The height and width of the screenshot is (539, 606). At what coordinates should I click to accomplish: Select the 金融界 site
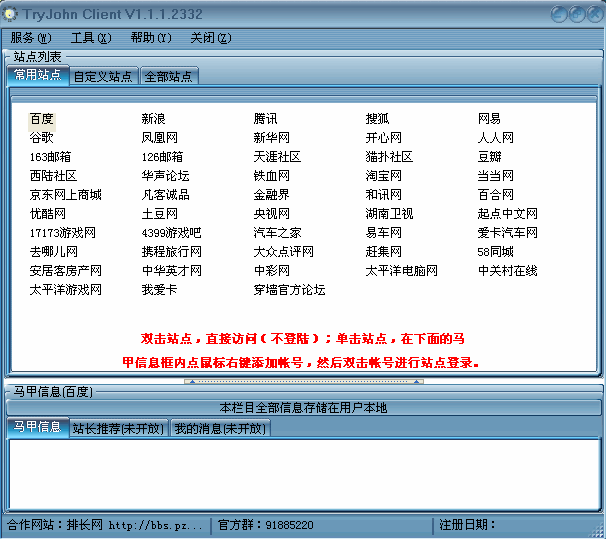(x=272, y=195)
